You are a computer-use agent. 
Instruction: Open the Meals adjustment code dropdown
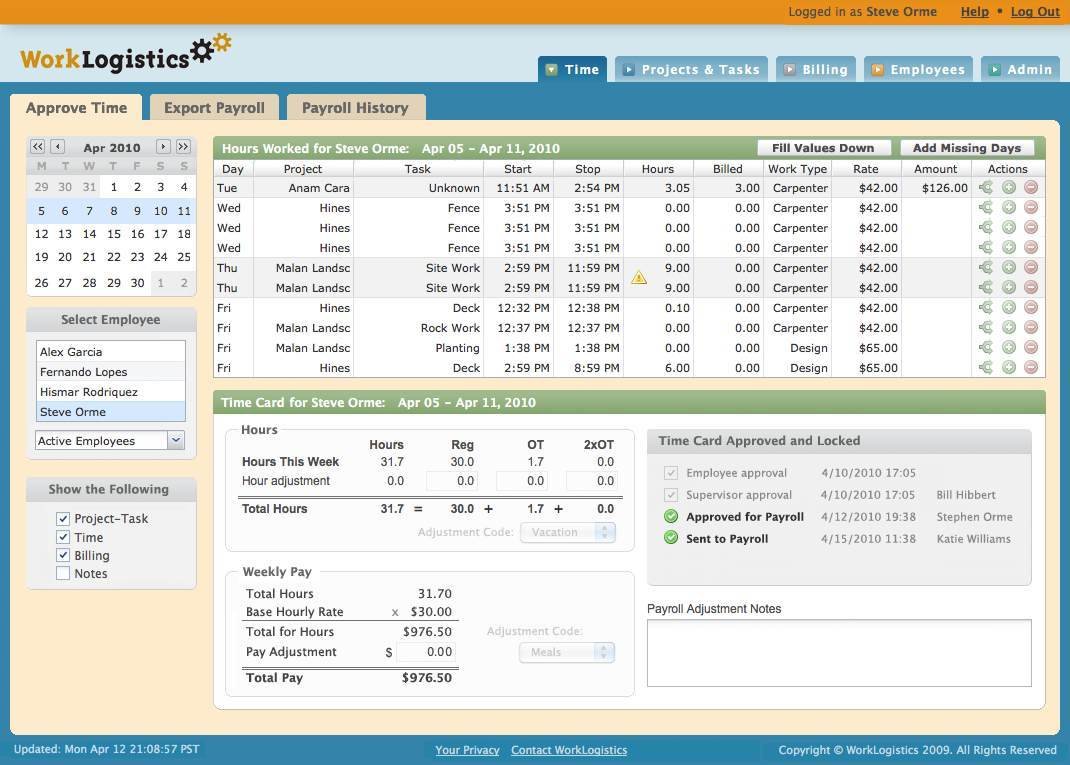coord(567,652)
